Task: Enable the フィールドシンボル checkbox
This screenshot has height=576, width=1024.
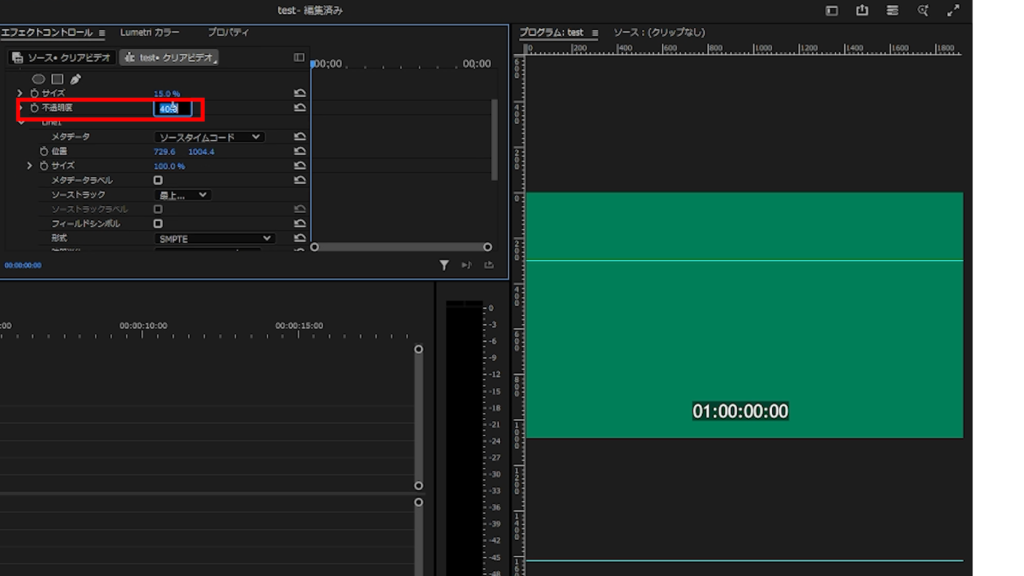Action: [x=158, y=223]
